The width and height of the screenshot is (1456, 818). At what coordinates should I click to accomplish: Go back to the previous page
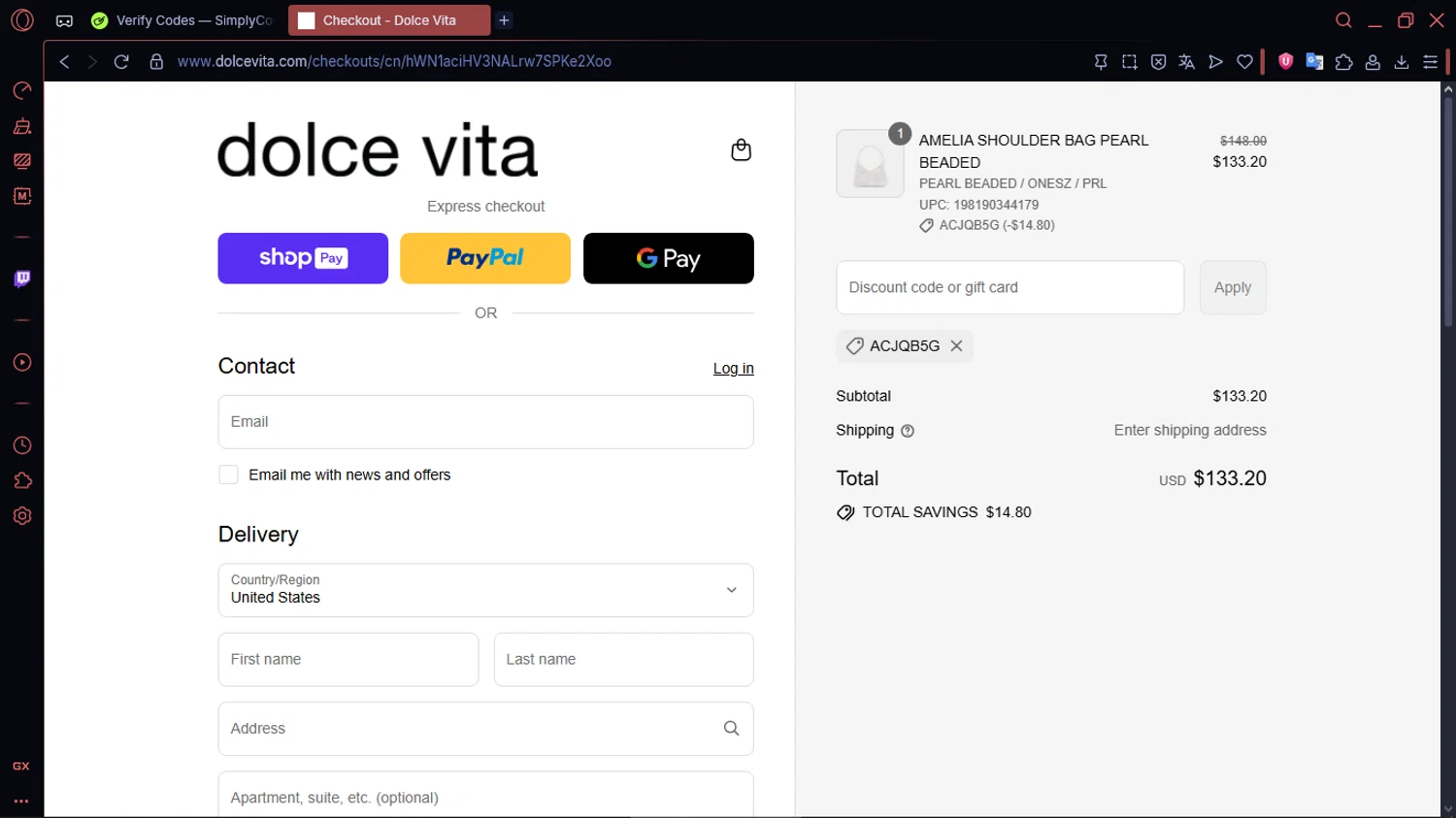tap(64, 62)
